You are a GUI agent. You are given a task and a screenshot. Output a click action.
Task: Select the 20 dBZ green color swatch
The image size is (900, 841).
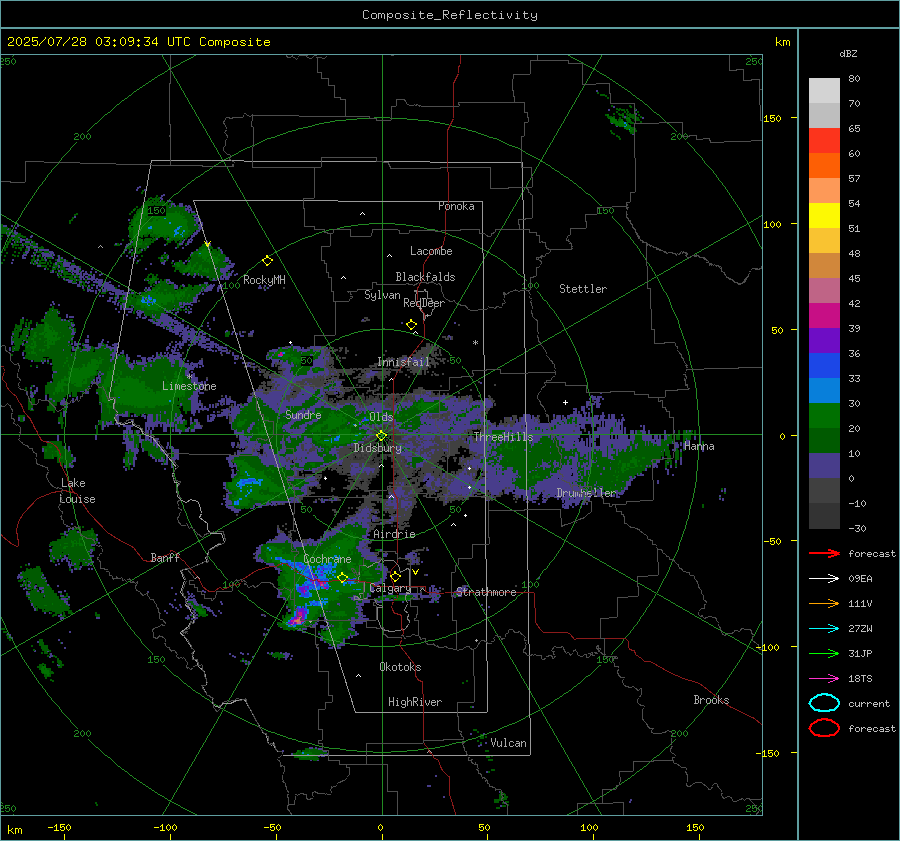(x=824, y=416)
